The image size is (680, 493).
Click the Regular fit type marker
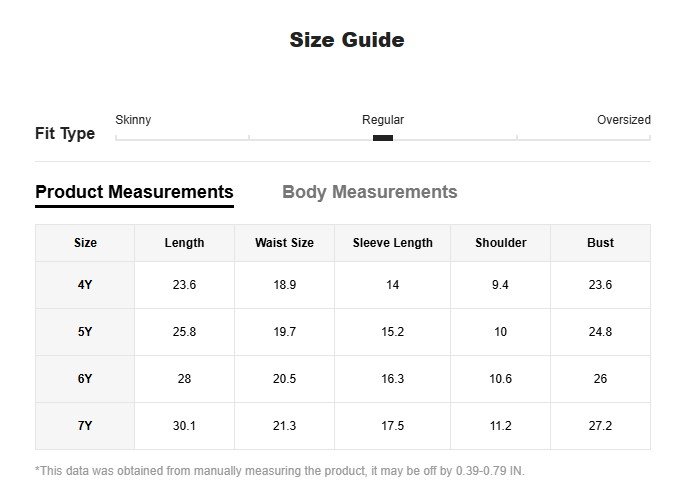382,137
